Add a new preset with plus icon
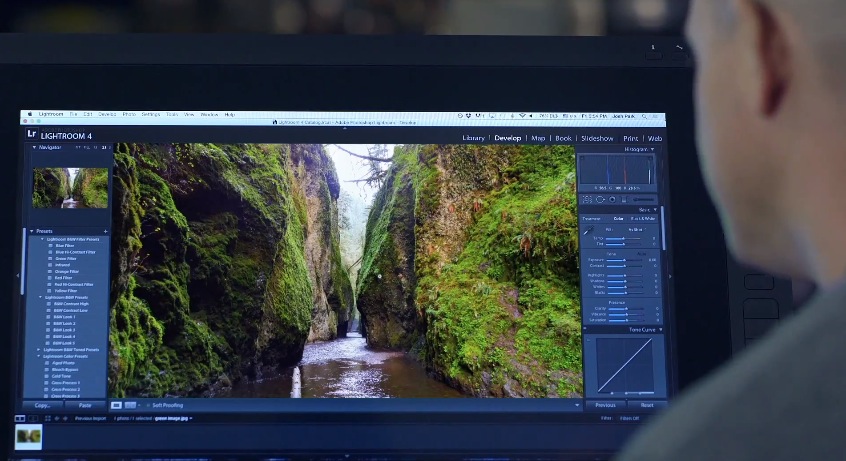This screenshot has height=461, width=846. 105,231
